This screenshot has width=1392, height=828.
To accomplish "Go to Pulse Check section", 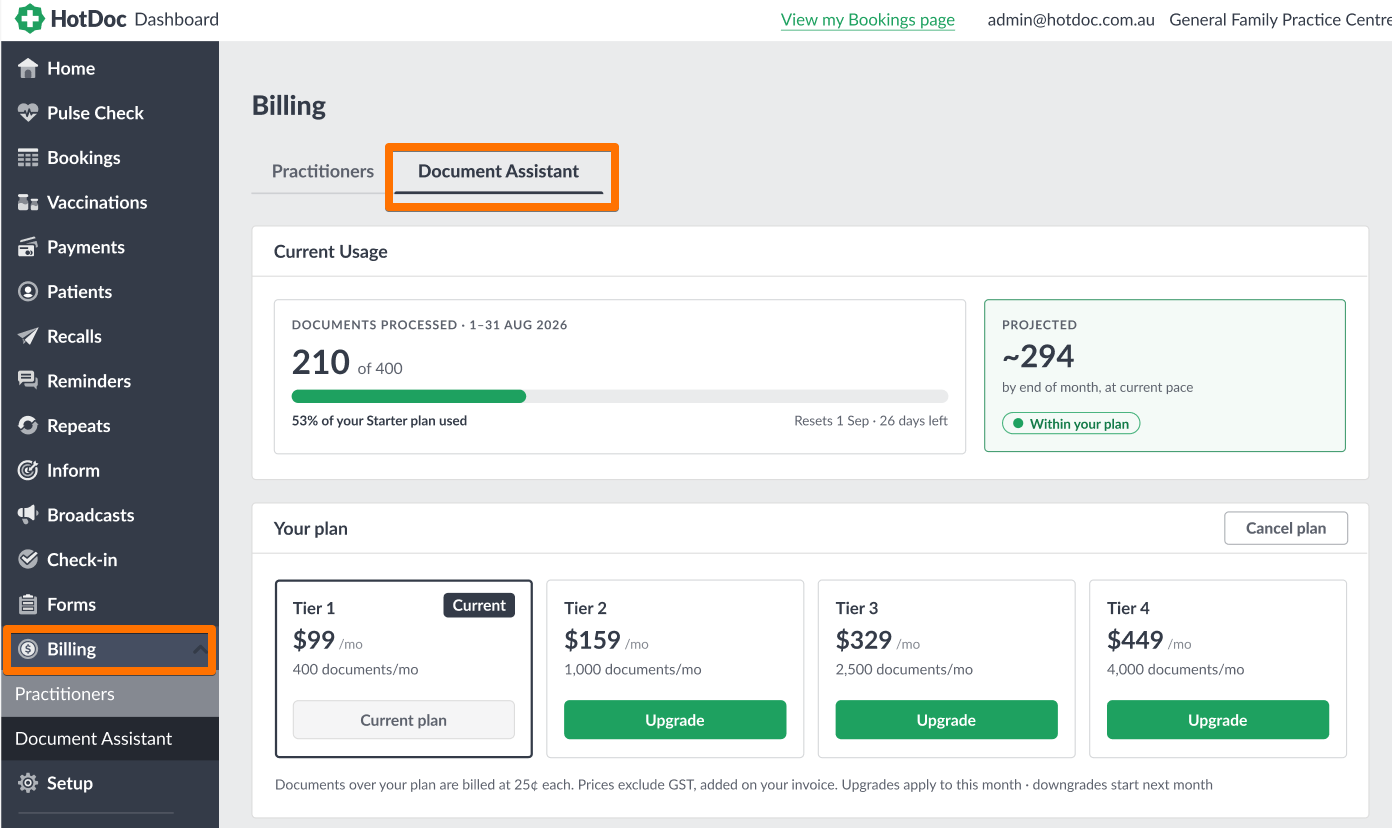I will click(x=109, y=113).
